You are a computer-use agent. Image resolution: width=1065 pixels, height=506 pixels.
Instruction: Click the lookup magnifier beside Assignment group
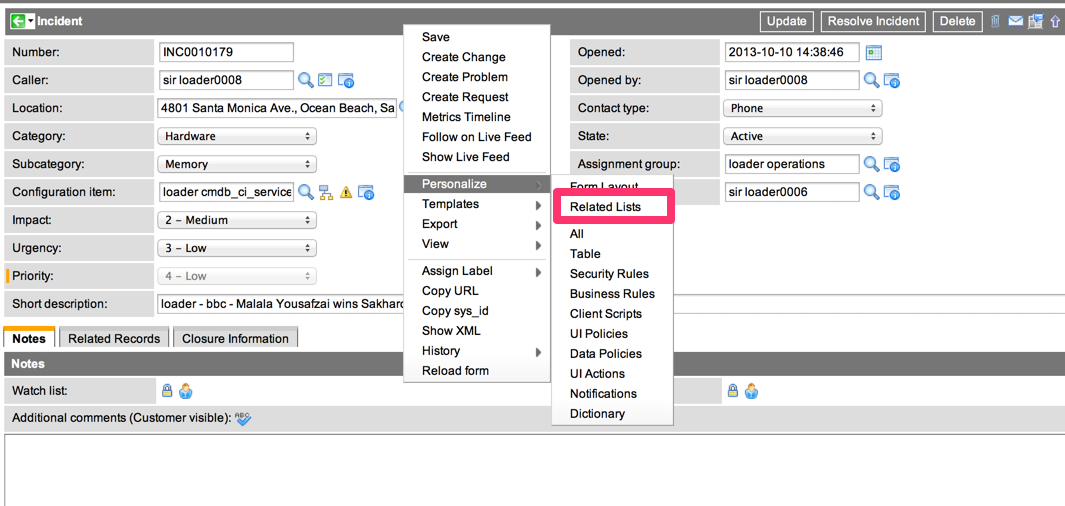871,164
